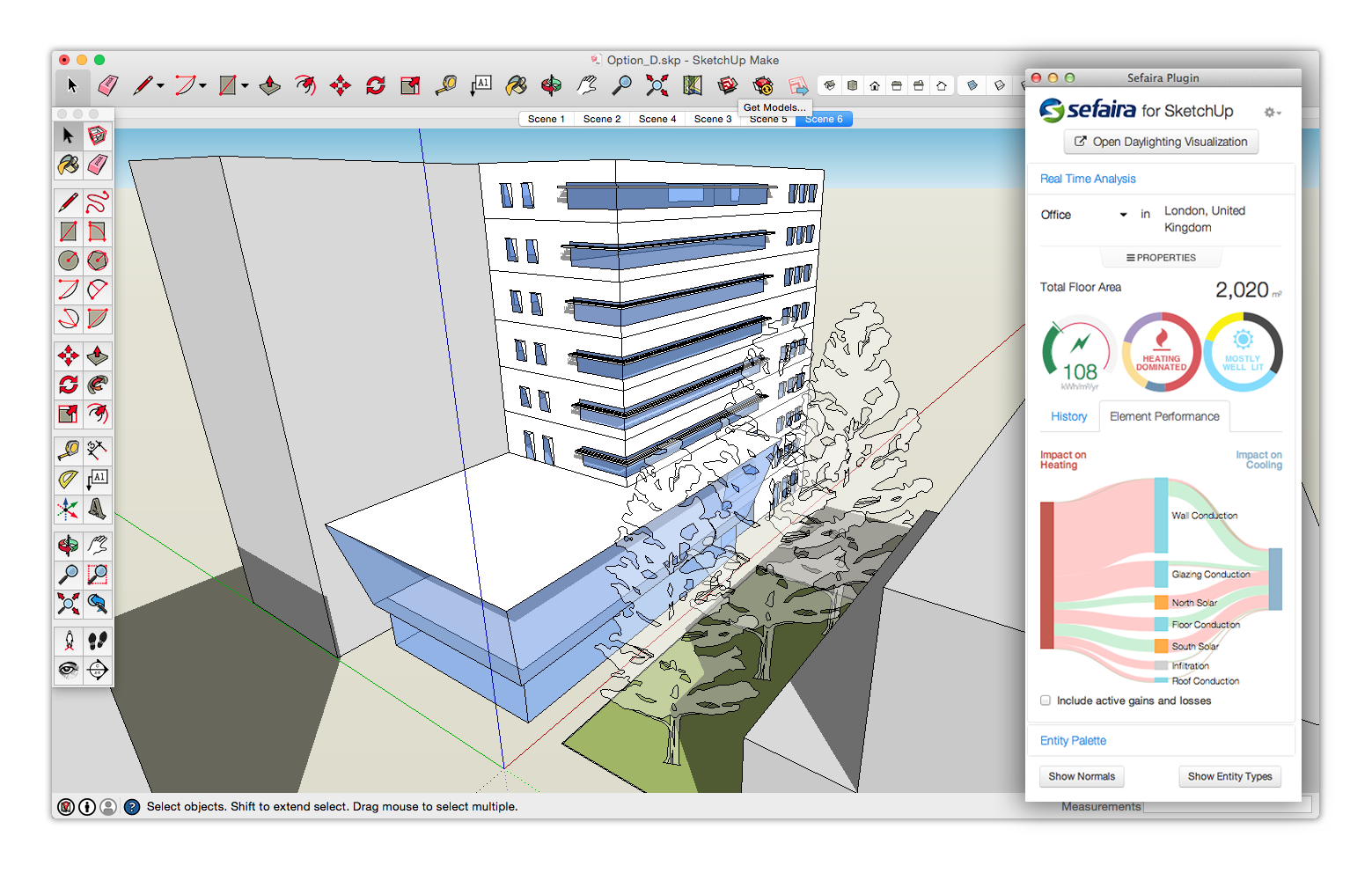Click the orange North Solar swatch

click(1162, 603)
